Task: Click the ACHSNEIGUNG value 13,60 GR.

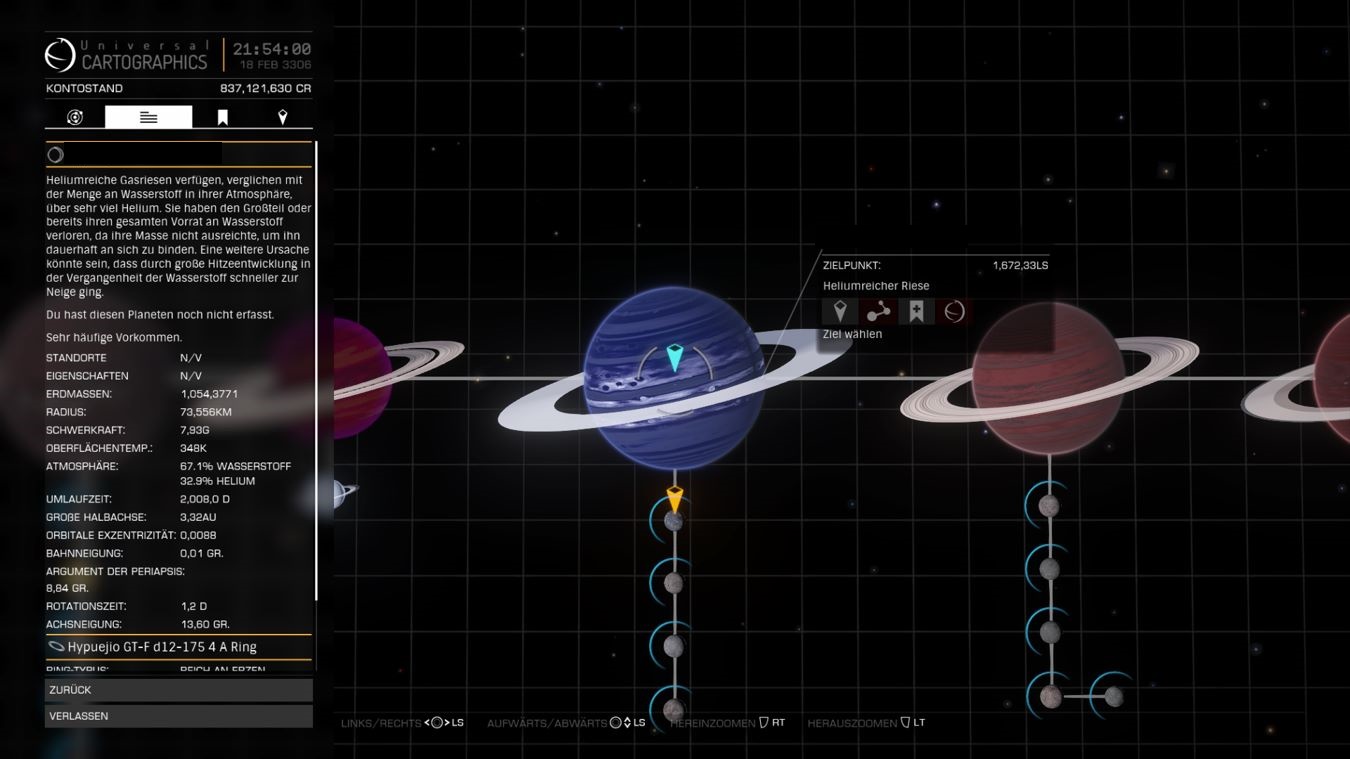Action: point(204,625)
